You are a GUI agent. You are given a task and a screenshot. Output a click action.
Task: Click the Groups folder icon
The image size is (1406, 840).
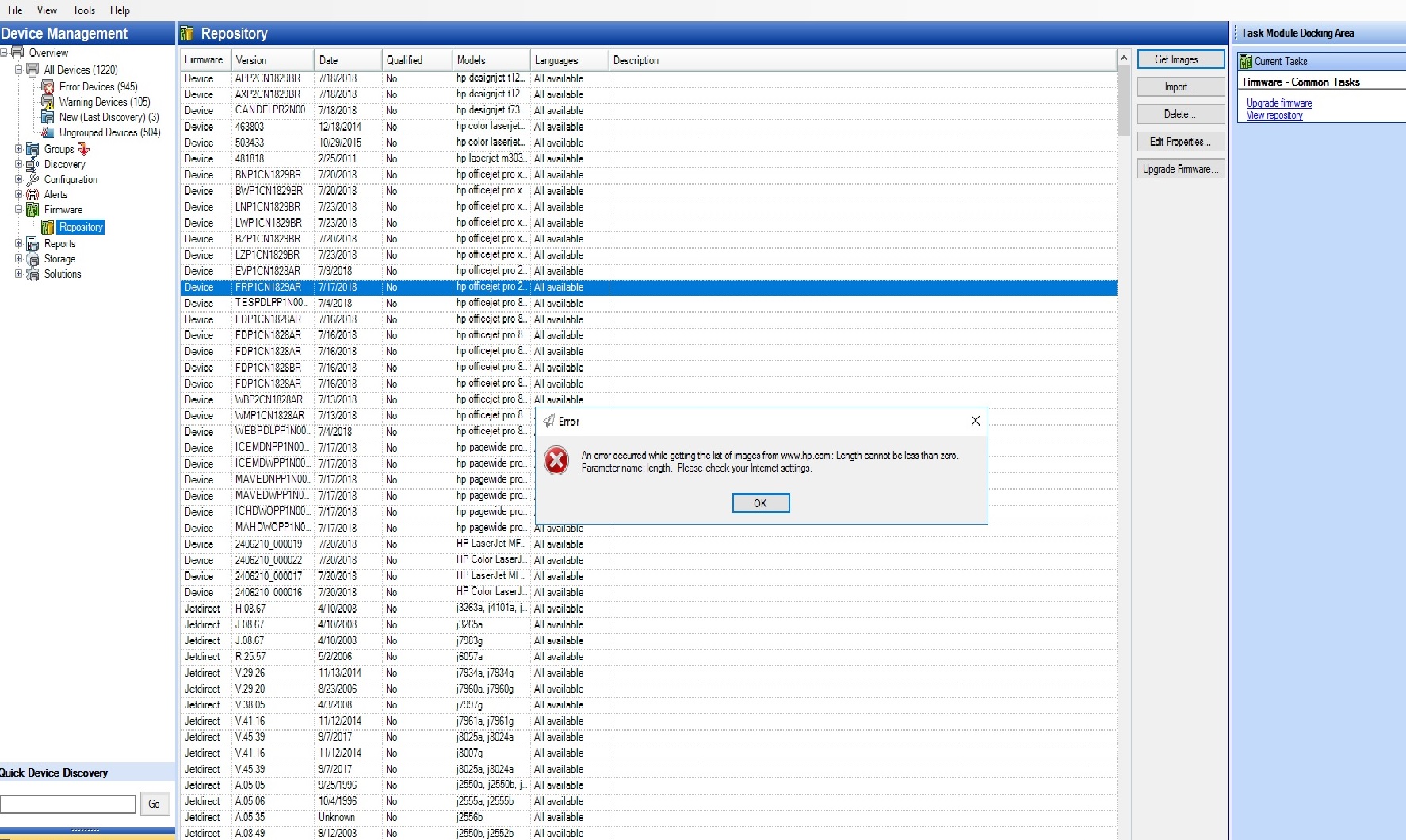(x=32, y=149)
